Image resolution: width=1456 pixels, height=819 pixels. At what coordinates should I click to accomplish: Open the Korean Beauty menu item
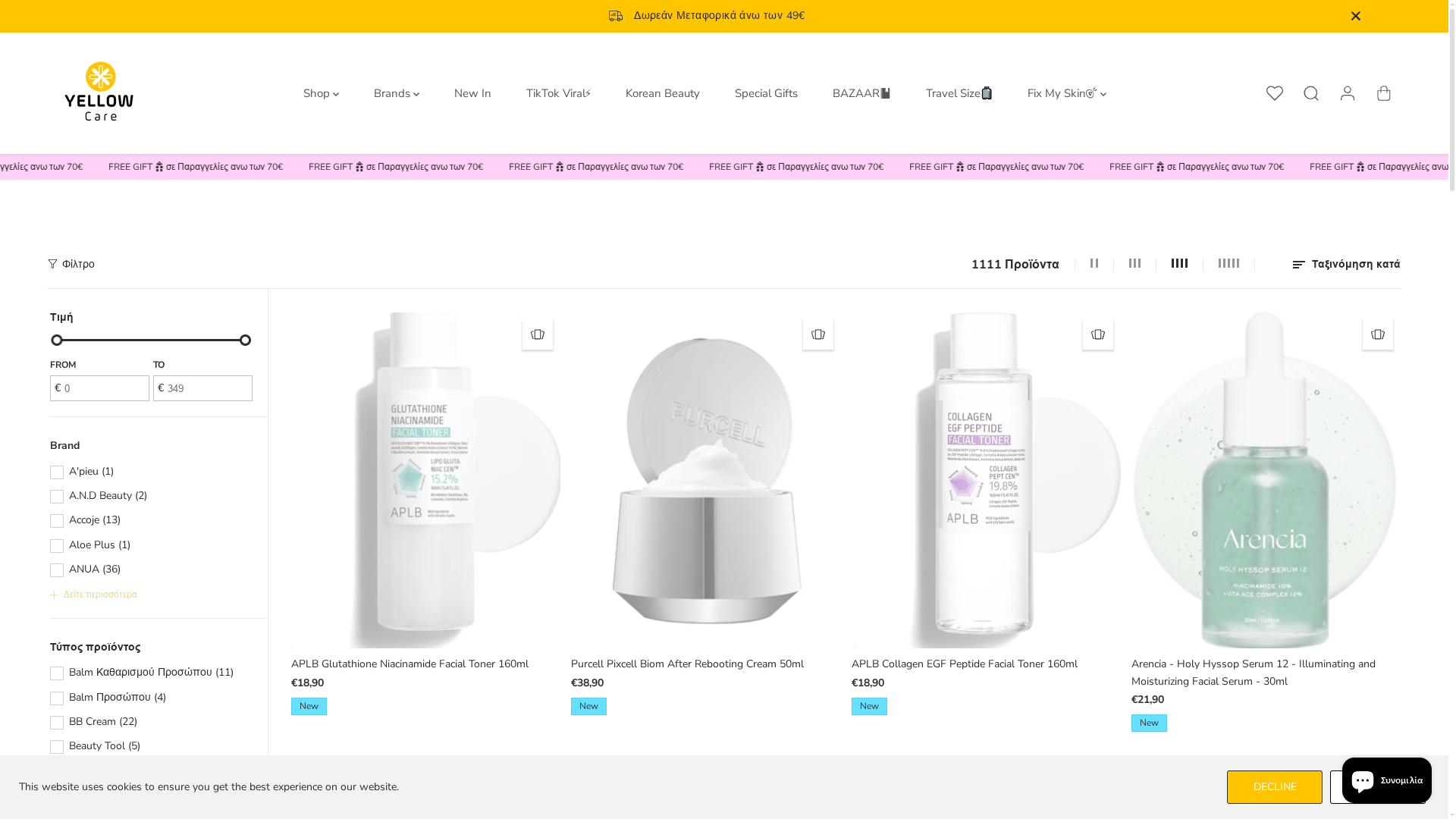point(663,93)
